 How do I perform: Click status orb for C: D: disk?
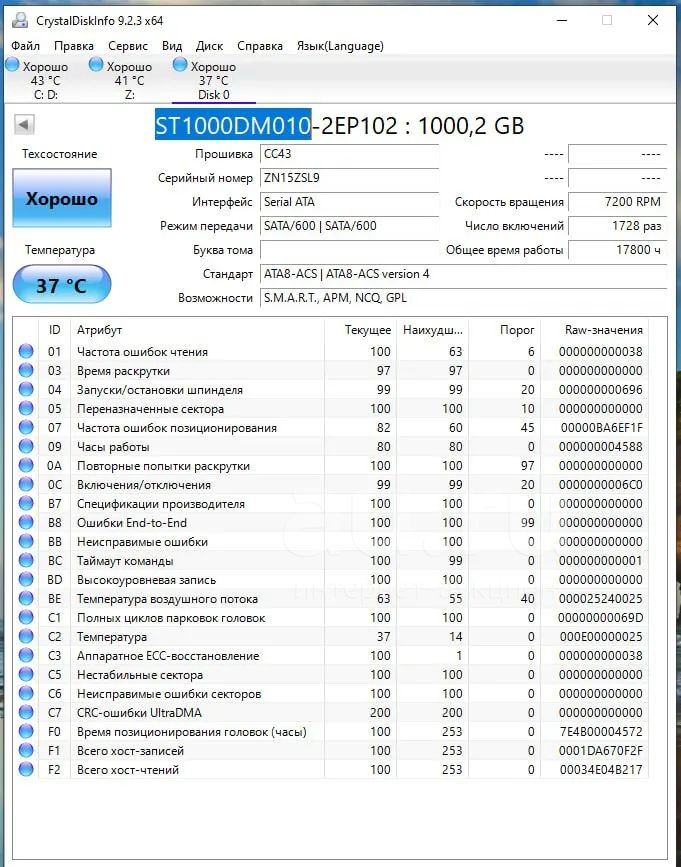point(12,65)
